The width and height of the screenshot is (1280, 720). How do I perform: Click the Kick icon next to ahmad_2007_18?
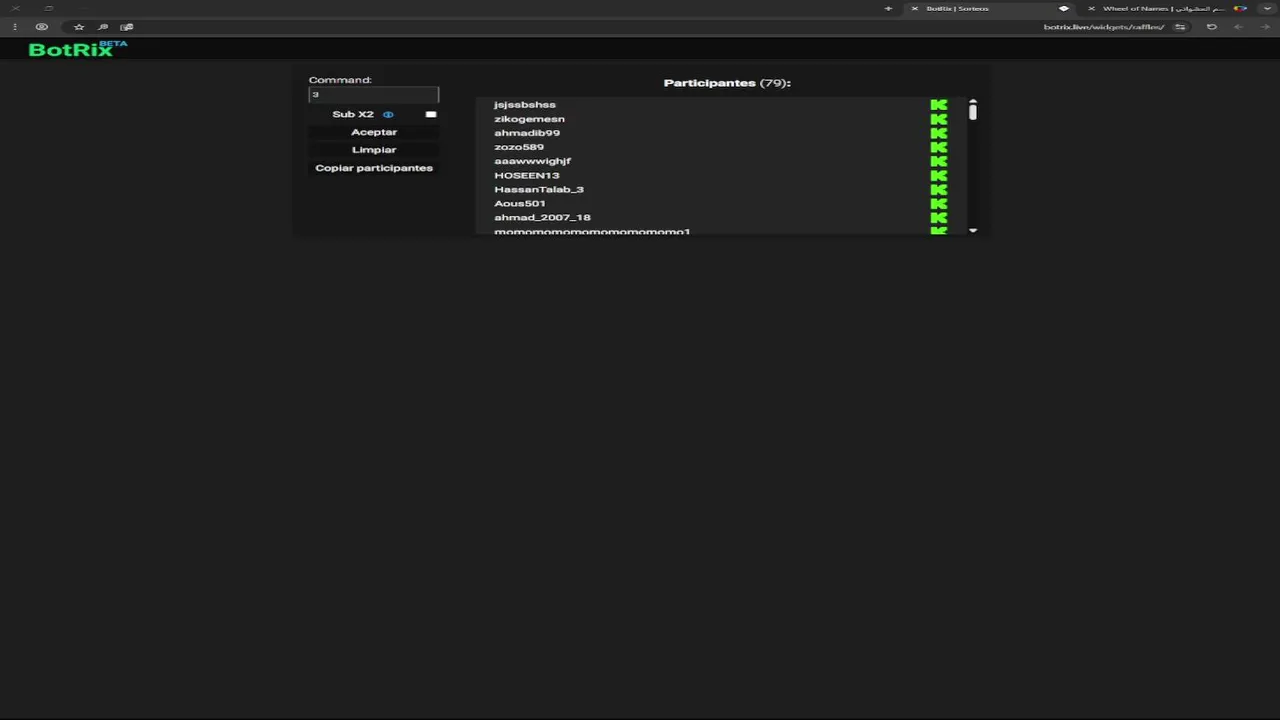coord(938,217)
